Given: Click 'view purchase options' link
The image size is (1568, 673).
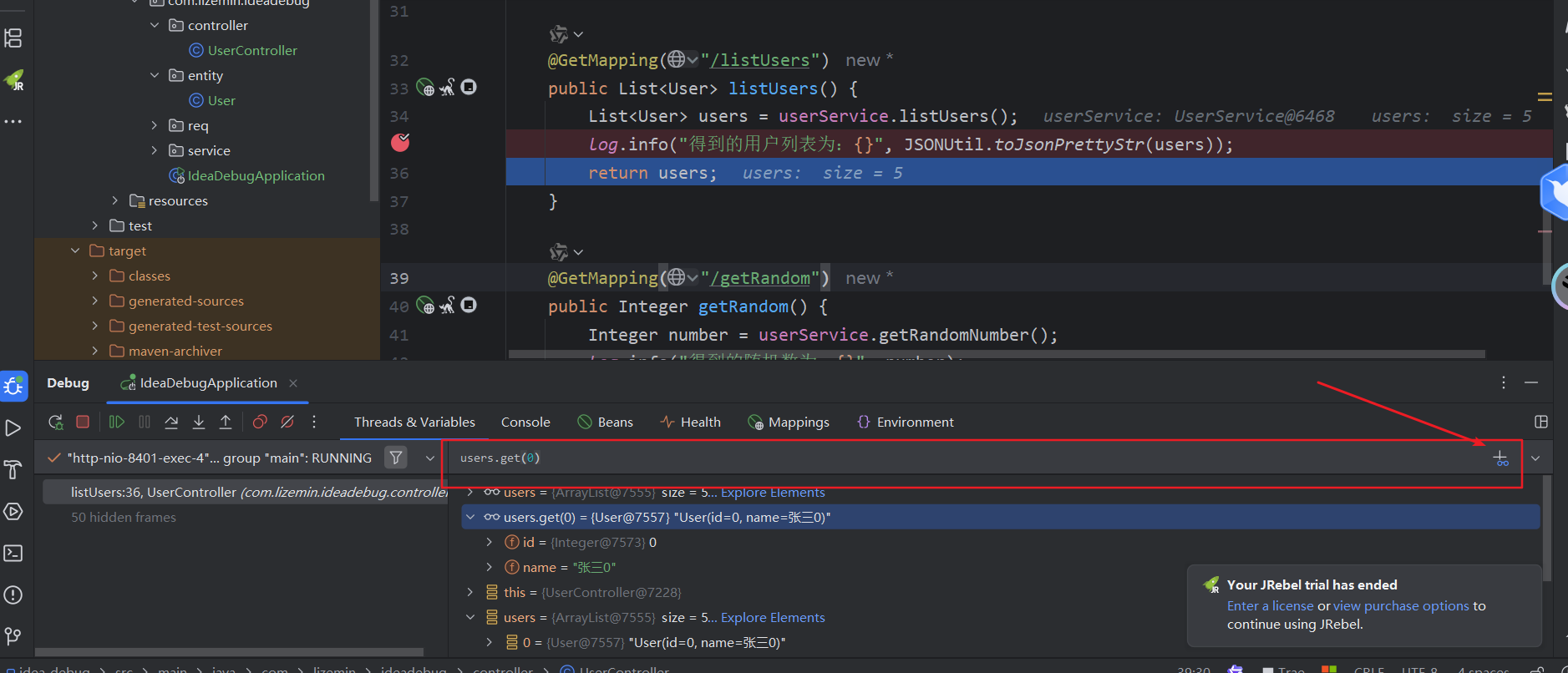Looking at the screenshot, I should point(1401,606).
